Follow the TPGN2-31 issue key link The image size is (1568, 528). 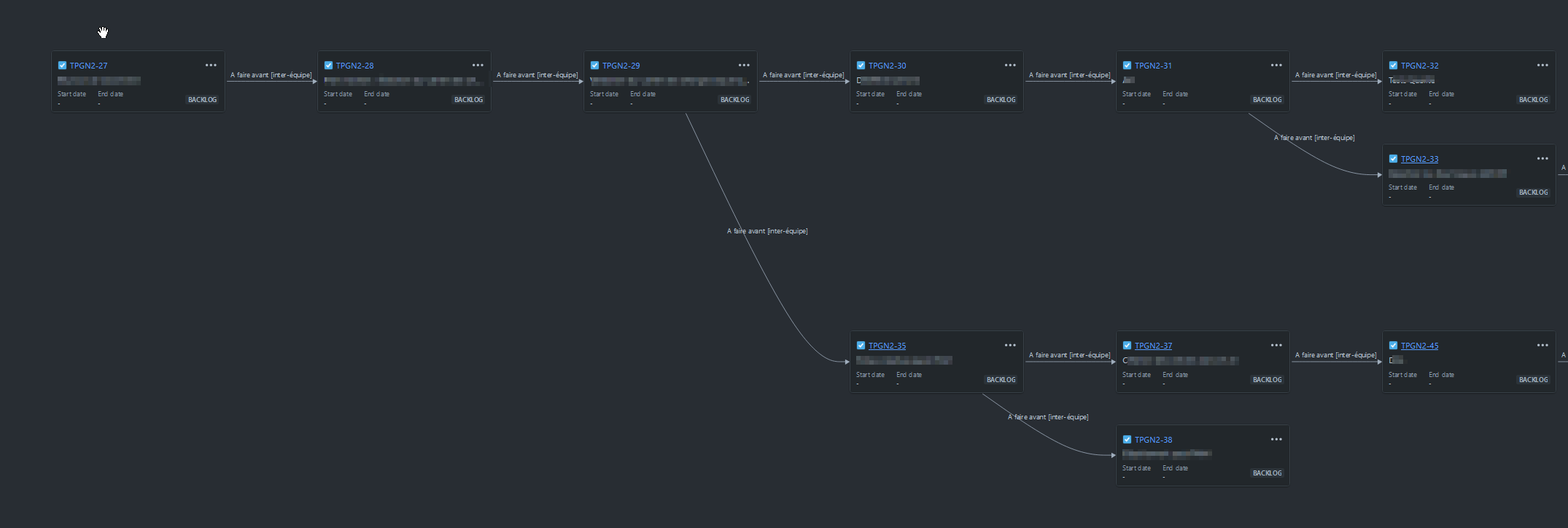(x=1153, y=66)
